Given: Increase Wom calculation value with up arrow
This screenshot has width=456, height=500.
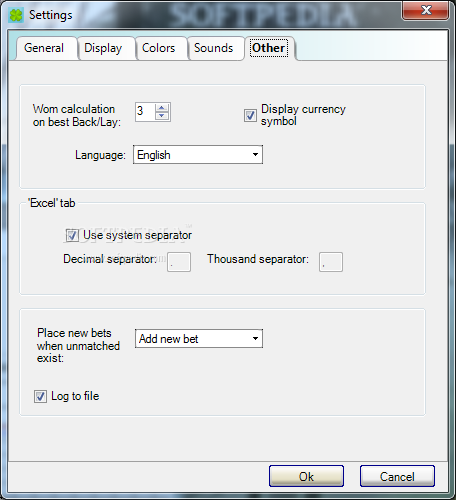Looking at the screenshot, I should 162,107.
